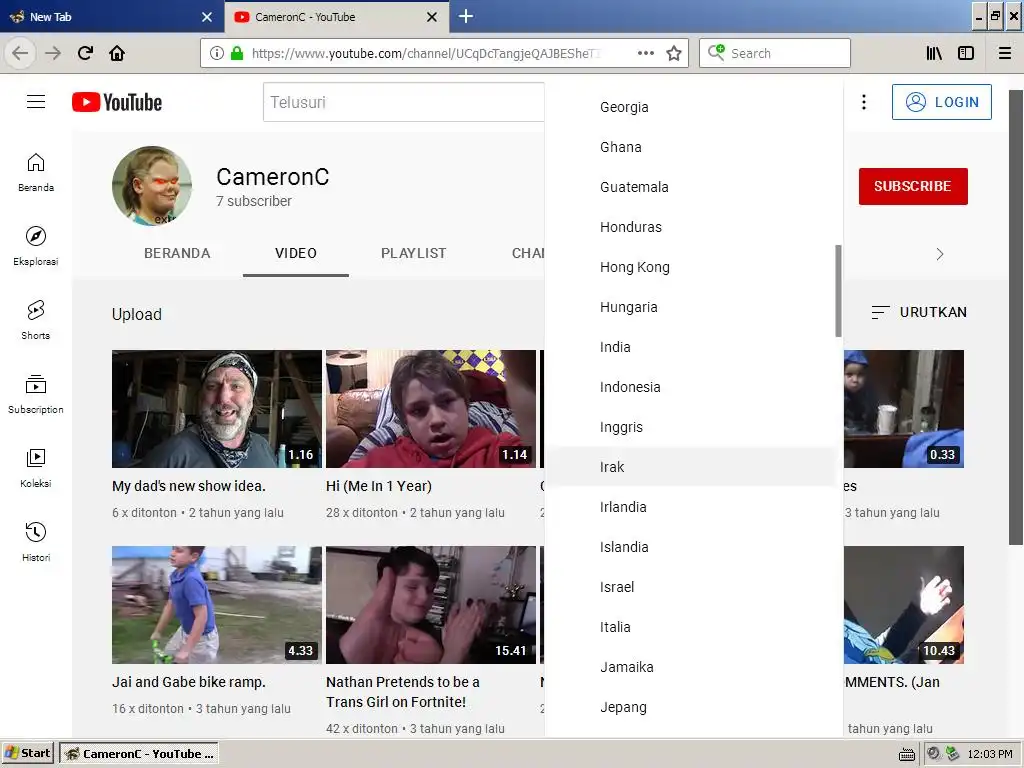Open the Windows Start menu
This screenshot has height=768, width=1024.
click(x=28, y=753)
